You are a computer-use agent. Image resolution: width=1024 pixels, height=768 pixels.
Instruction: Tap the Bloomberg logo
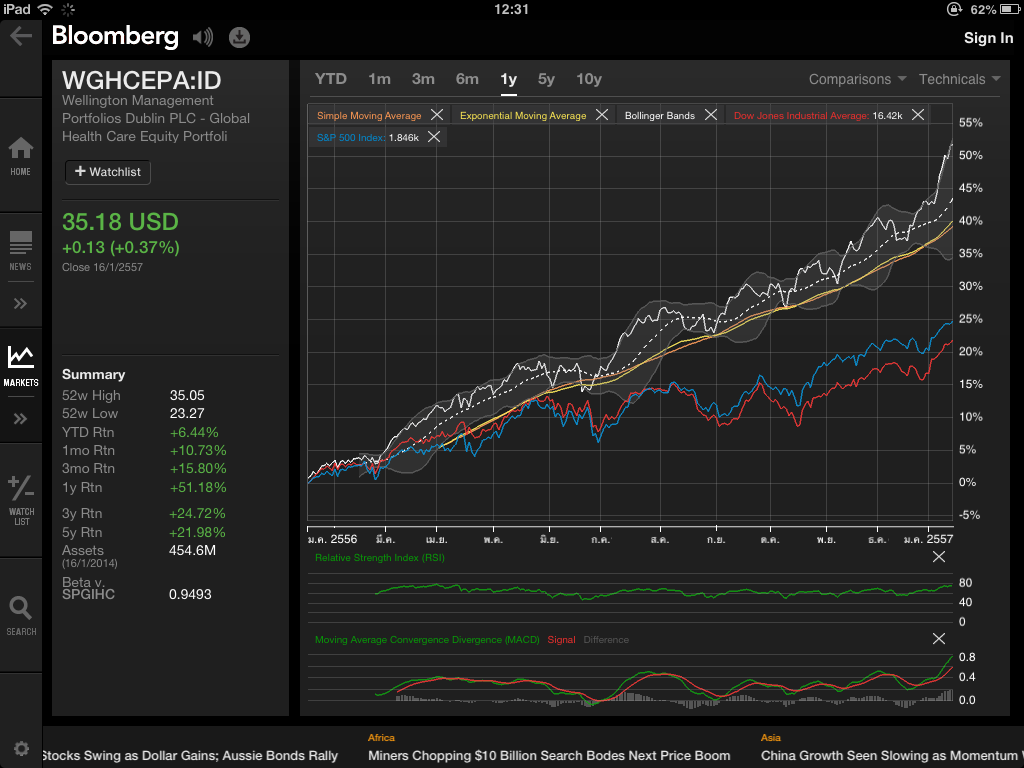pos(115,36)
